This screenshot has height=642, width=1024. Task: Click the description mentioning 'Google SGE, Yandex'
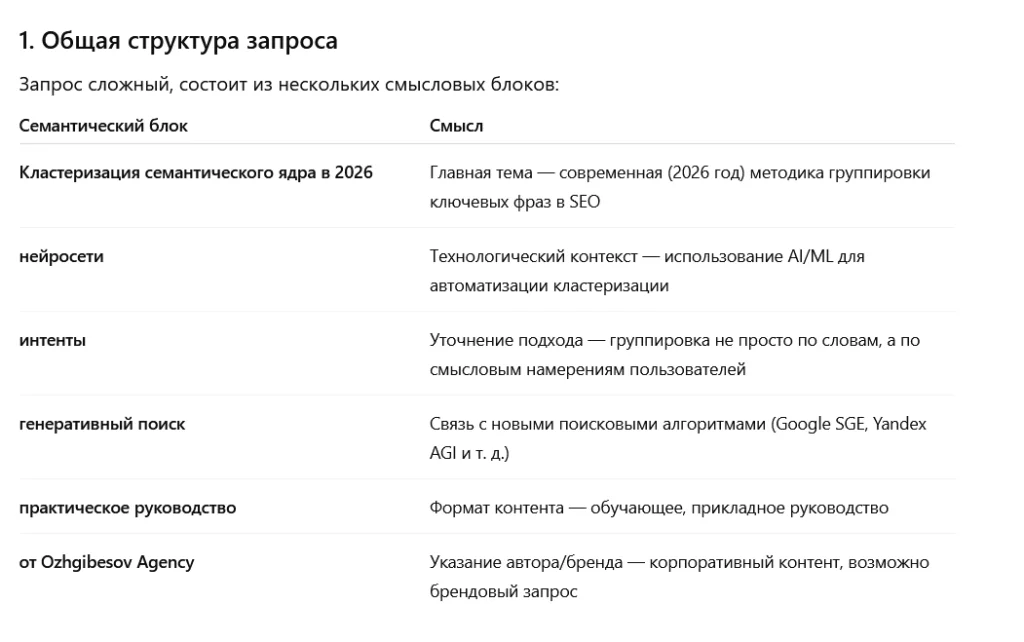tap(678, 438)
